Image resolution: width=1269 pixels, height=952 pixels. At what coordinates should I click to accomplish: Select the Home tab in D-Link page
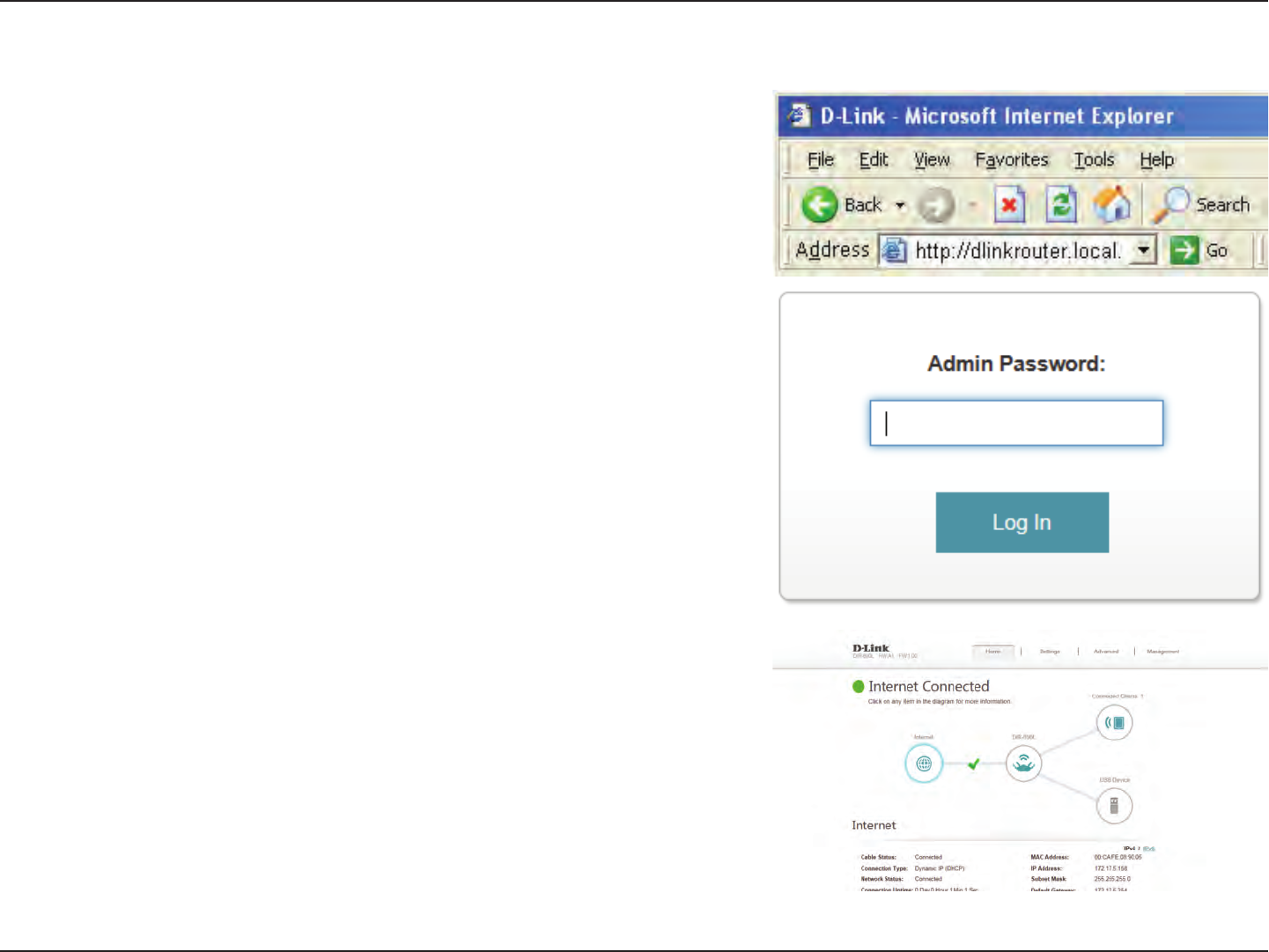(992, 652)
